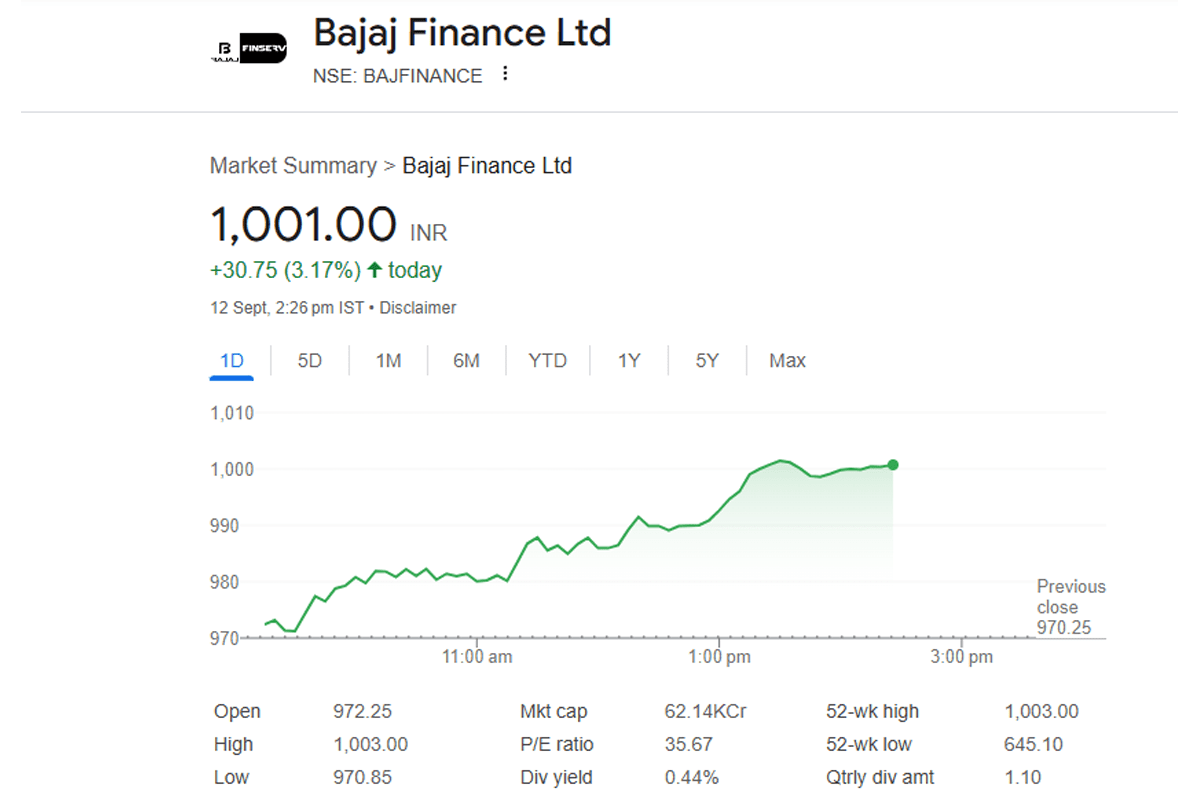Select the 6M chart range tab

coord(466,361)
